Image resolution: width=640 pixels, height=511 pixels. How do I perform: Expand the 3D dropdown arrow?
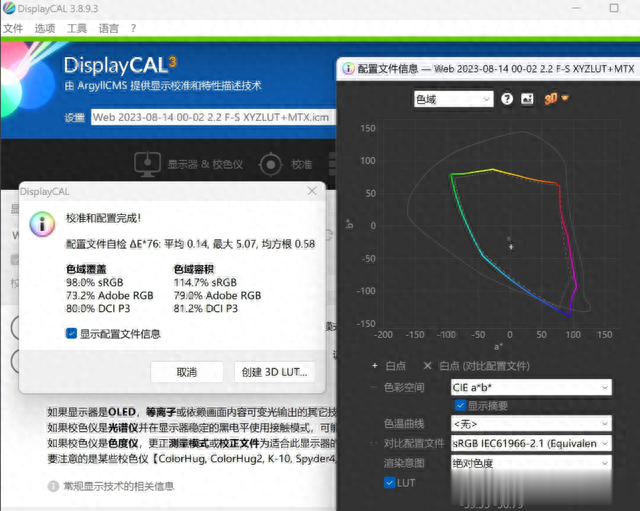click(x=565, y=98)
